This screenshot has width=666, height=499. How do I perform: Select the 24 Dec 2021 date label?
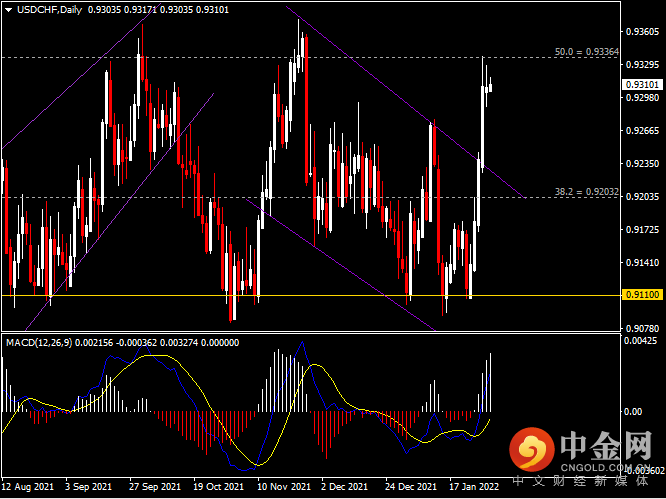coord(411,486)
